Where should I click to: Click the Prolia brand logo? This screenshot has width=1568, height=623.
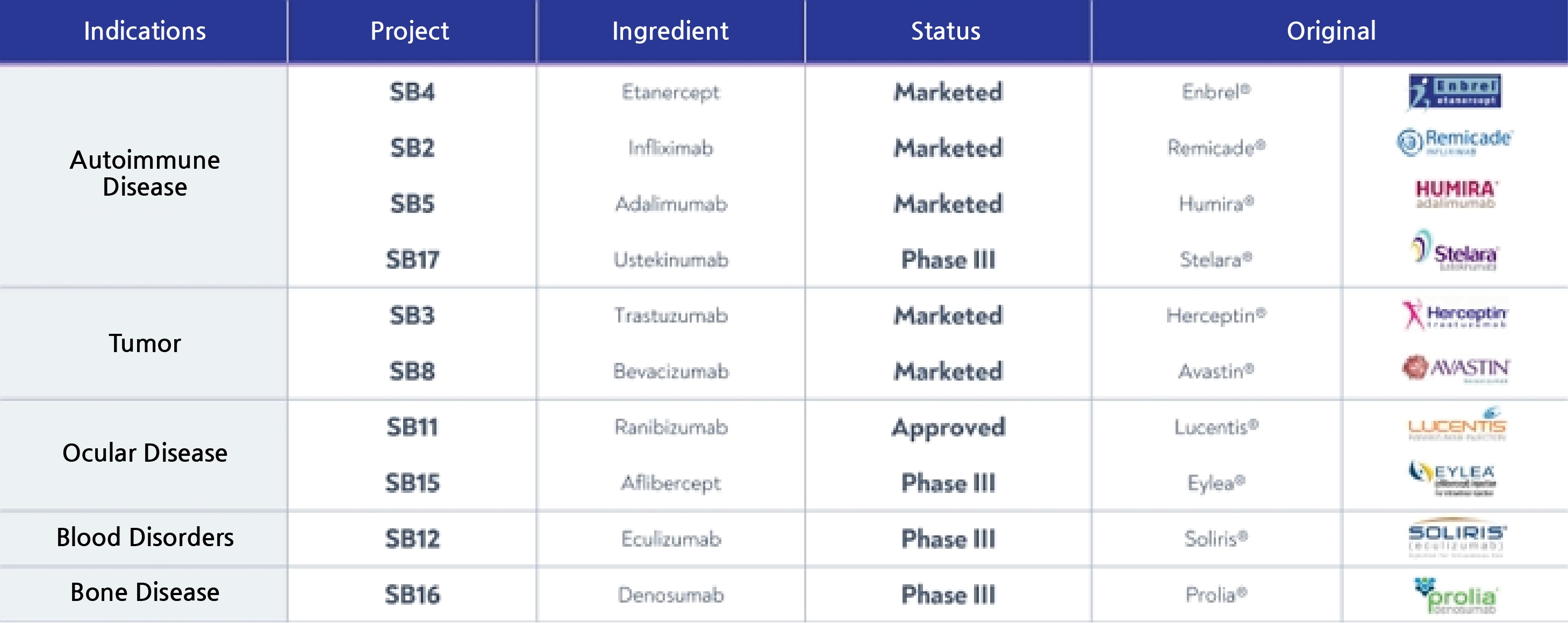point(1455,596)
